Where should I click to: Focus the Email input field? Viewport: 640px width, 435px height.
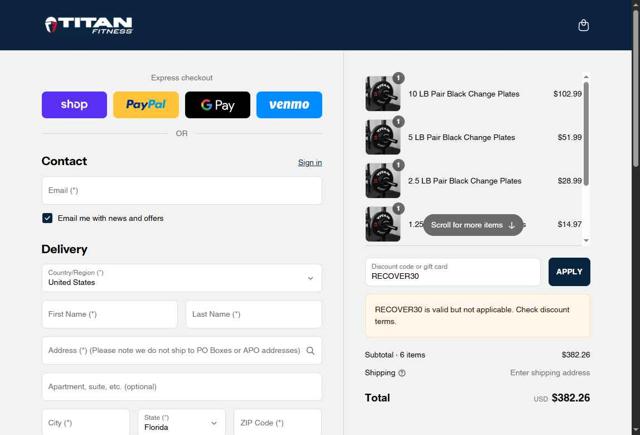click(x=182, y=191)
